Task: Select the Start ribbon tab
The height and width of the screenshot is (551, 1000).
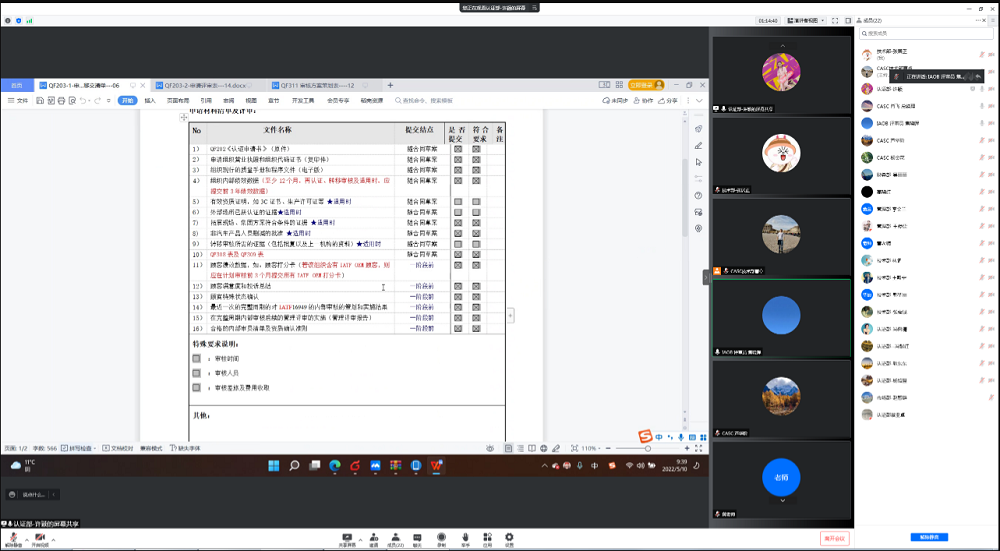Action: [128, 101]
